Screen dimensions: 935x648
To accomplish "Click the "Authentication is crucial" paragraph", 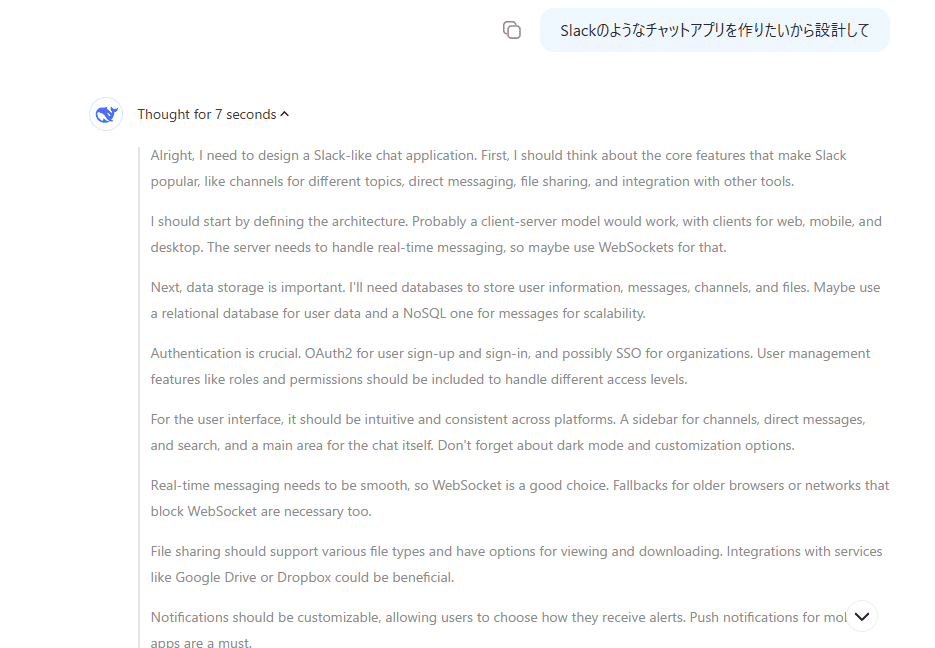I will point(500,366).
